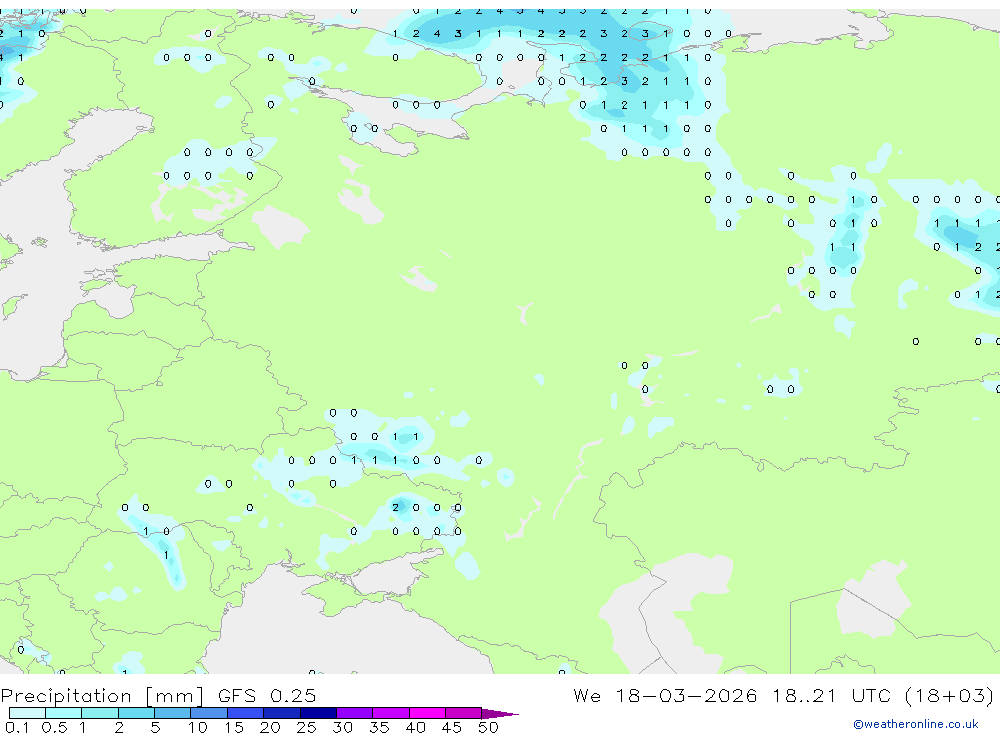Click the '(18+03)' forecast offset text
The width and height of the screenshot is (1000, 733).
[949, 696]
